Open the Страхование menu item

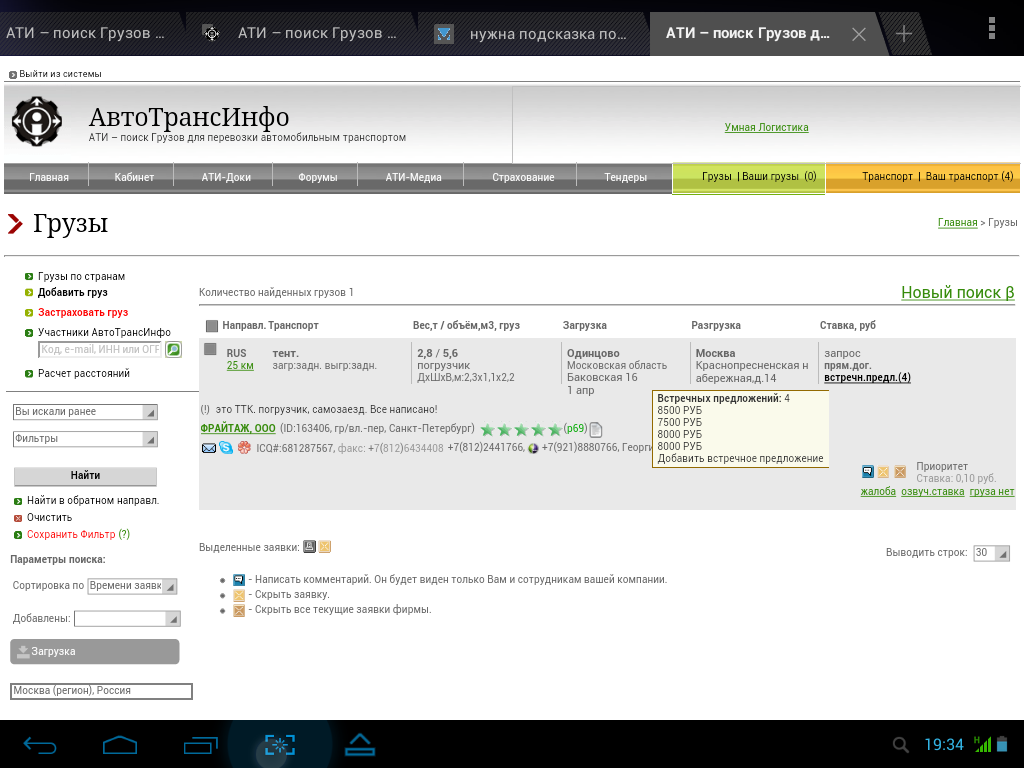[523, 178]
